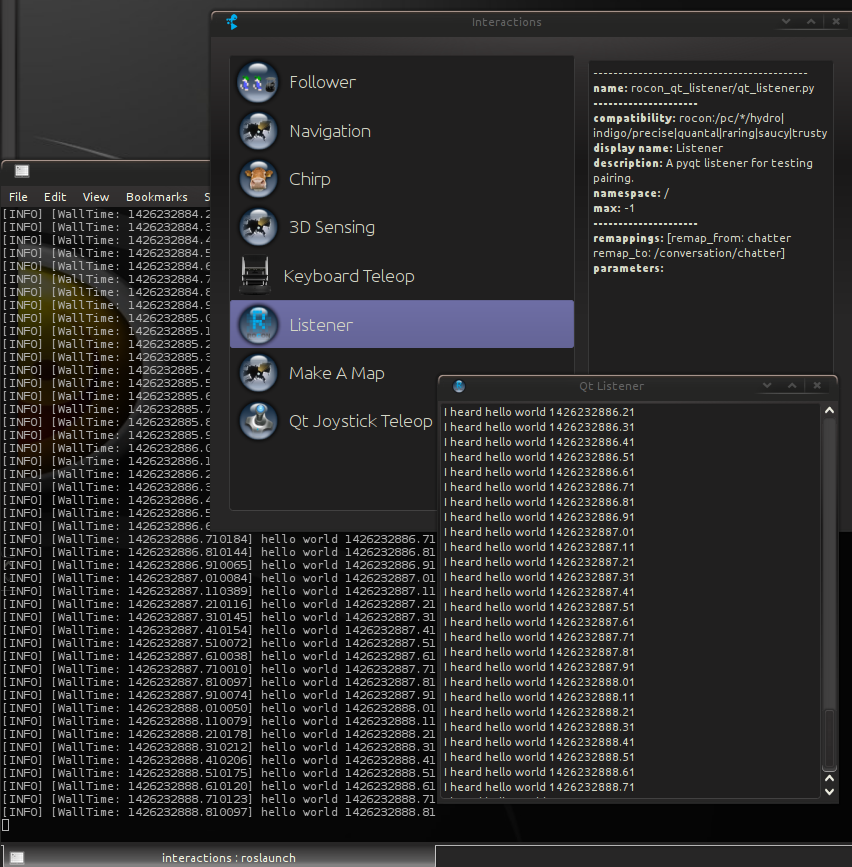
Task: Close the Qt Listener window
Action: (x=817, y=386)
